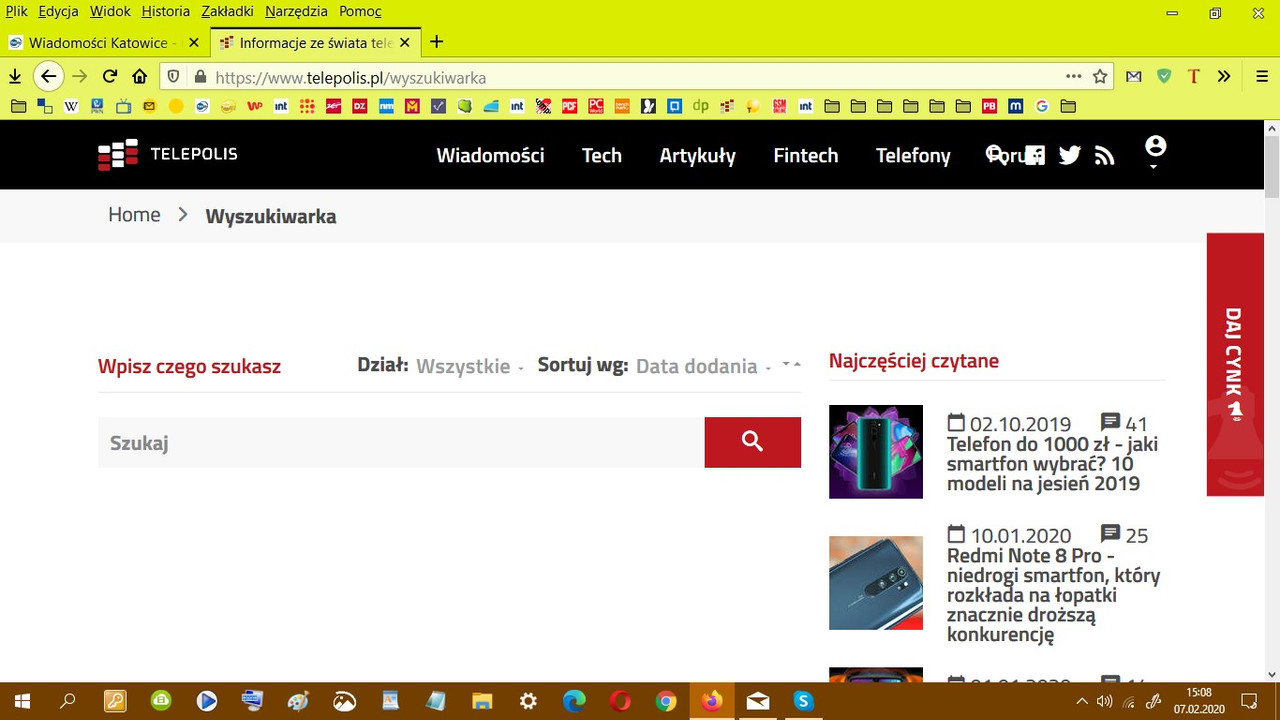
Task: Open the Tech navigation item
Action: pos(602,155)
